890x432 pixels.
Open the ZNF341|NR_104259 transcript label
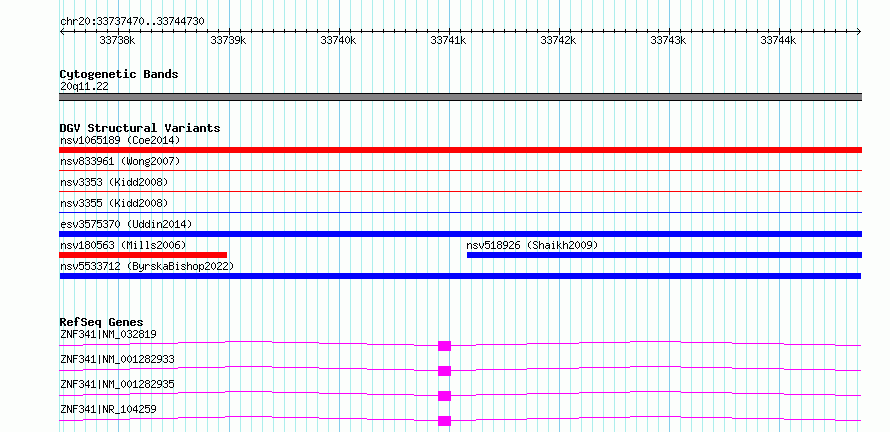point(108,409)
